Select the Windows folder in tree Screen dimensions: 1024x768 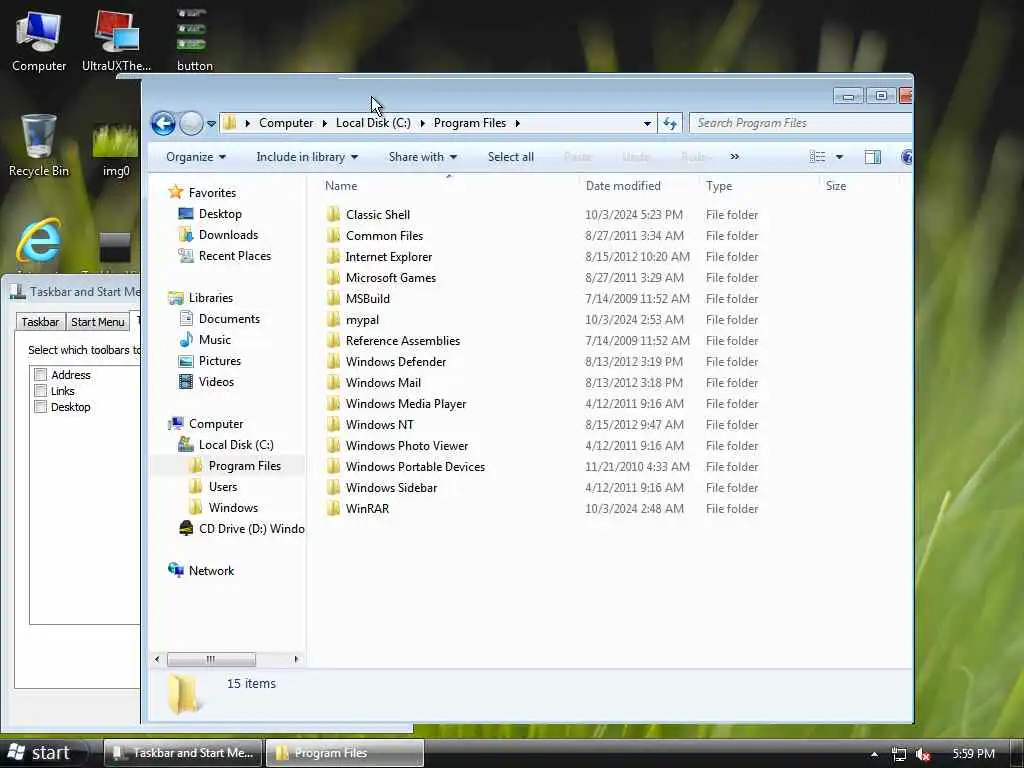pos(233,507)
